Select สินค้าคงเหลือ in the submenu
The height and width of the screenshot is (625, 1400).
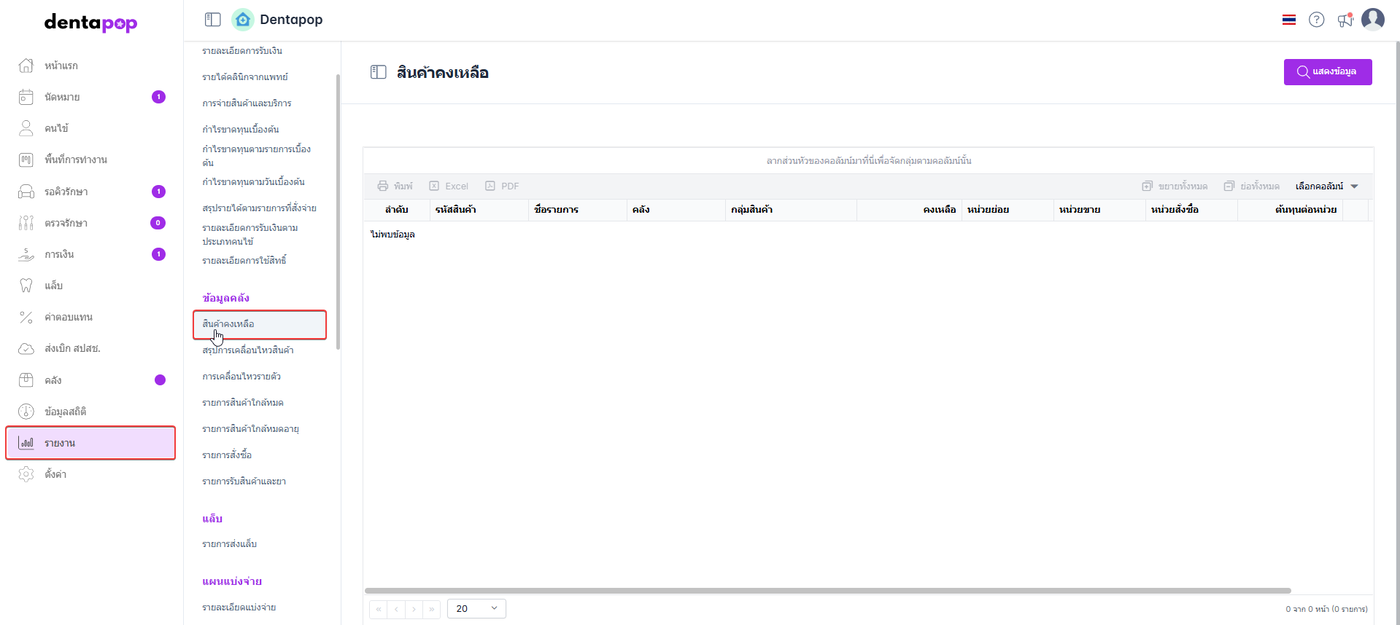260,325
